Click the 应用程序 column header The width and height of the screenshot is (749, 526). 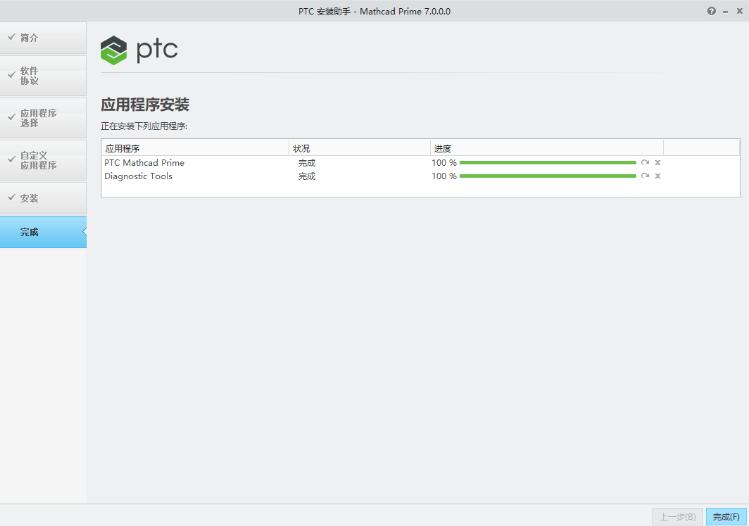[x=195, y=148]
